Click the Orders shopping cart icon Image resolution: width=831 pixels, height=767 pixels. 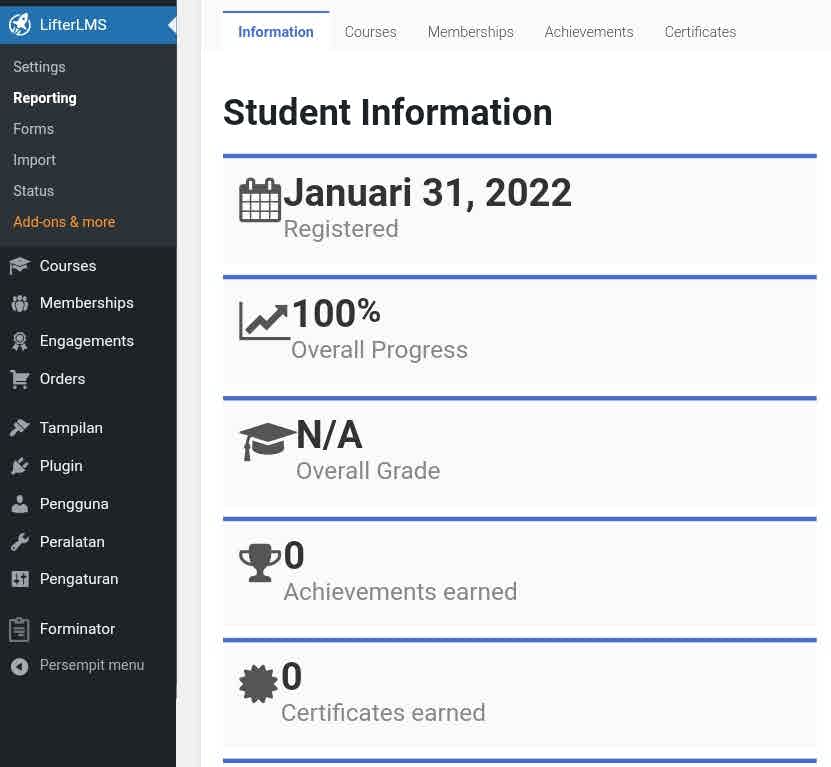pyautogui.click(x=19, y=379)
